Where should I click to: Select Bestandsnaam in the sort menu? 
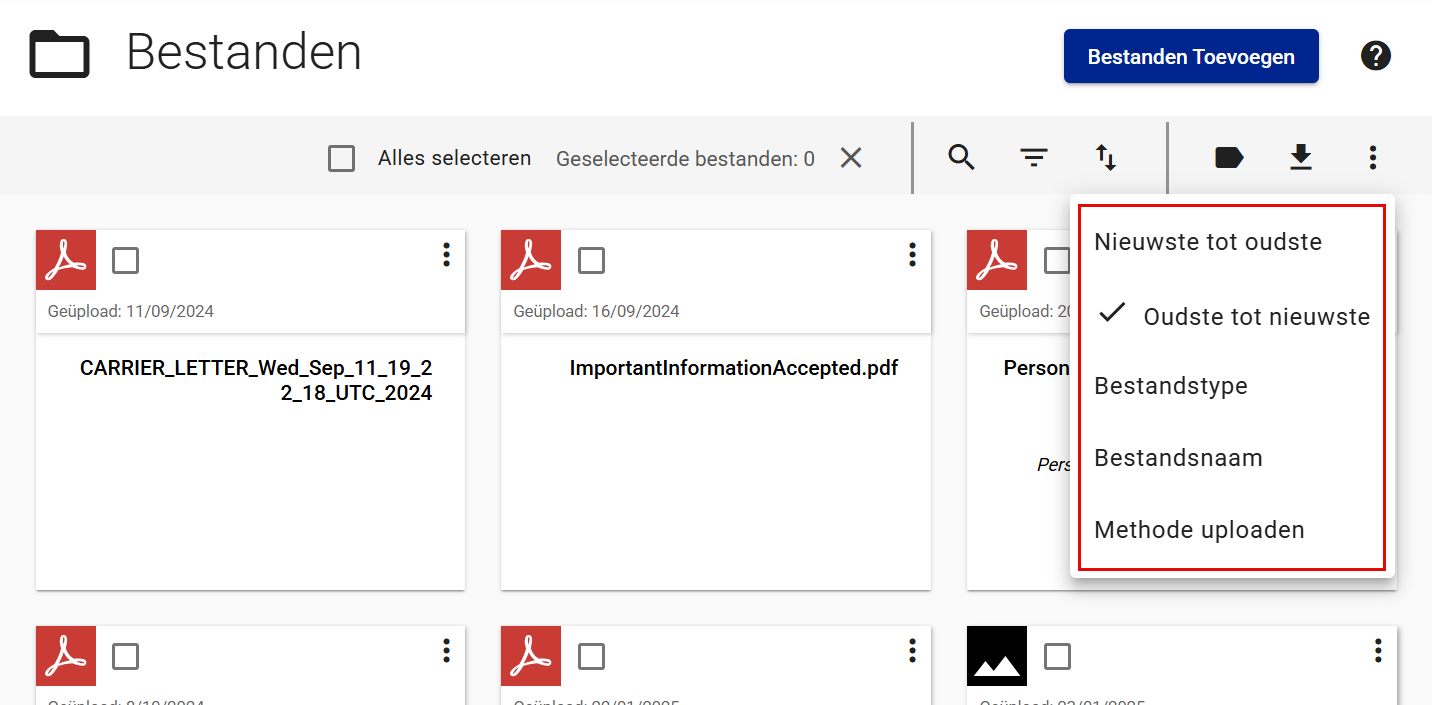tap(1178, 458)
